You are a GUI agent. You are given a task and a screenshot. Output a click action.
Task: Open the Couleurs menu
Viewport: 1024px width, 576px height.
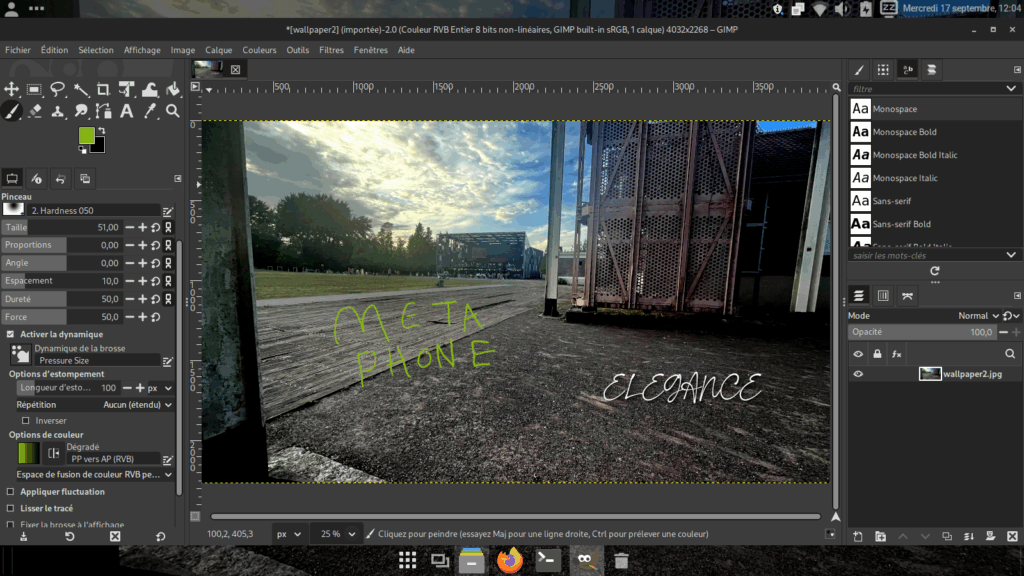(x=259, y=50)
